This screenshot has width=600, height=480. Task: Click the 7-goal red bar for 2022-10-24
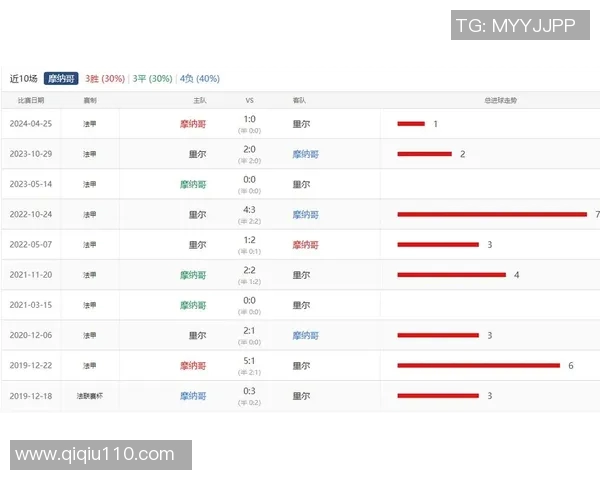click(x=492, y=214)
